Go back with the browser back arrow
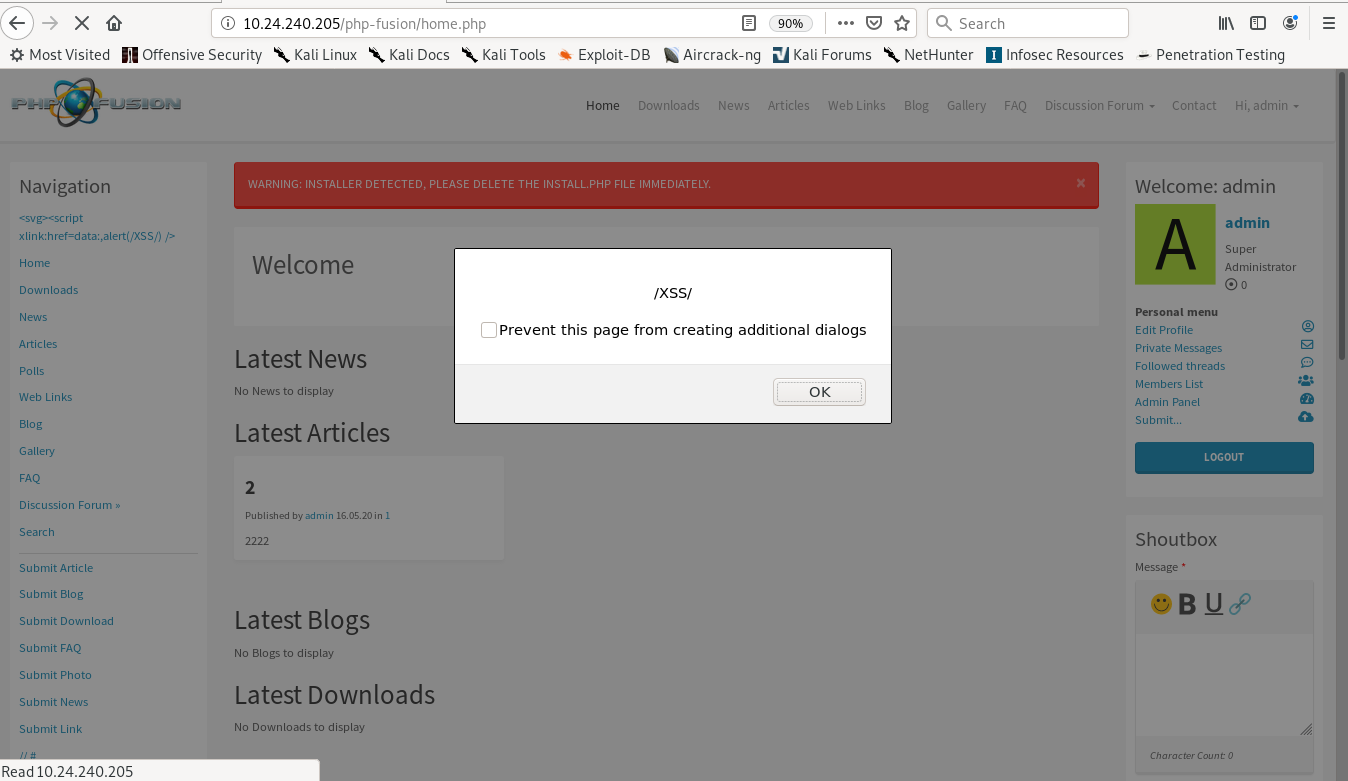Image resolution: width=1348 pixels, height=781 pixels. click(x=17, y=23)
